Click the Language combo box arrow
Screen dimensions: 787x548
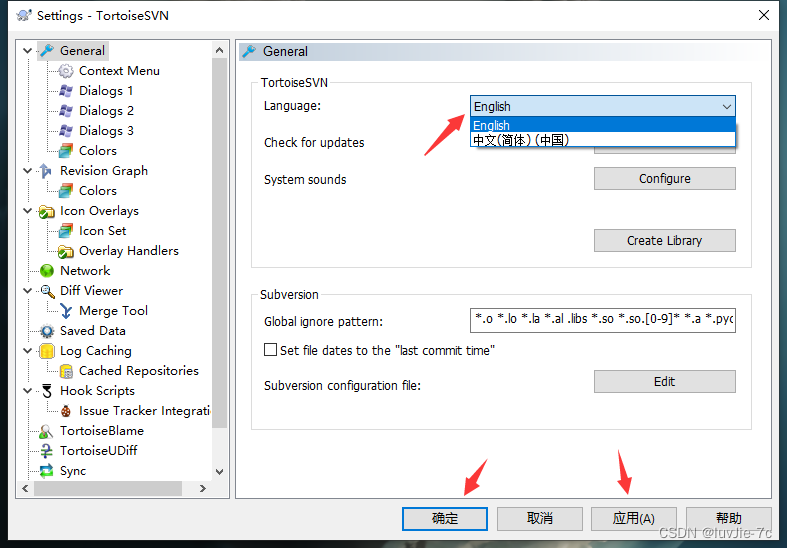[x=726, y=106]
